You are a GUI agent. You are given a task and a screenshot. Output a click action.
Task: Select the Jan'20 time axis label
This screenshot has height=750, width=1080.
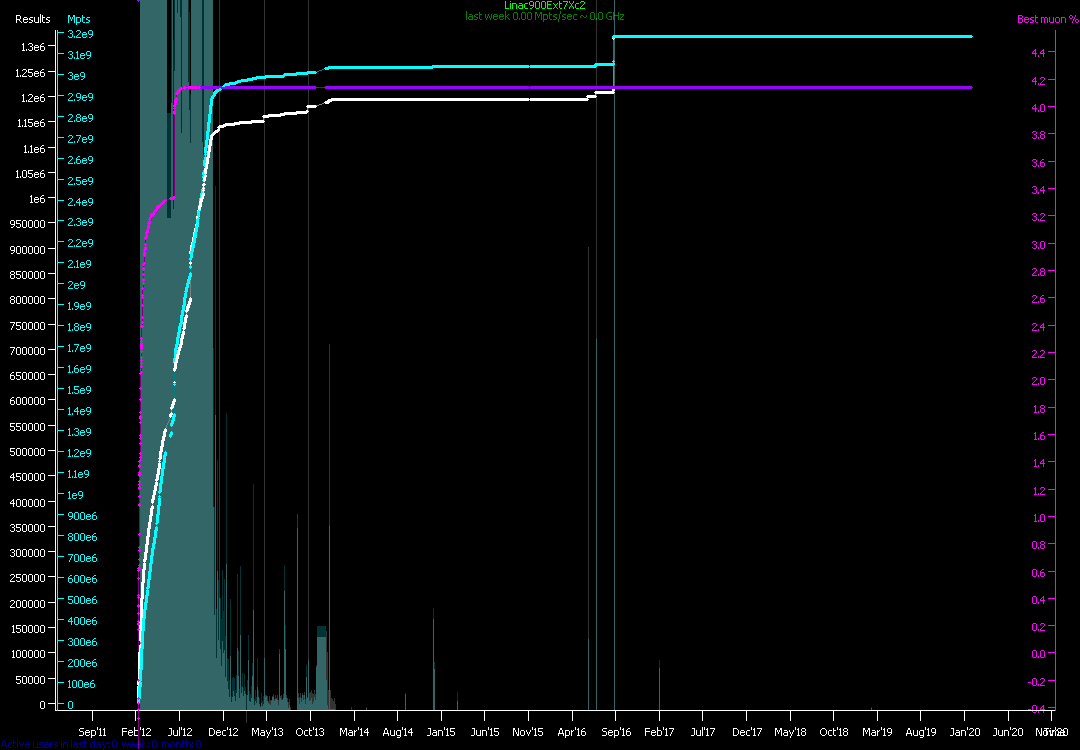[x=964, y=732]
